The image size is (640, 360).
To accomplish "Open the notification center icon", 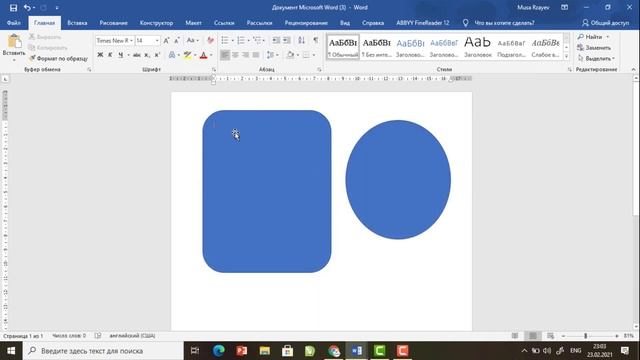I will click(625, 351).
